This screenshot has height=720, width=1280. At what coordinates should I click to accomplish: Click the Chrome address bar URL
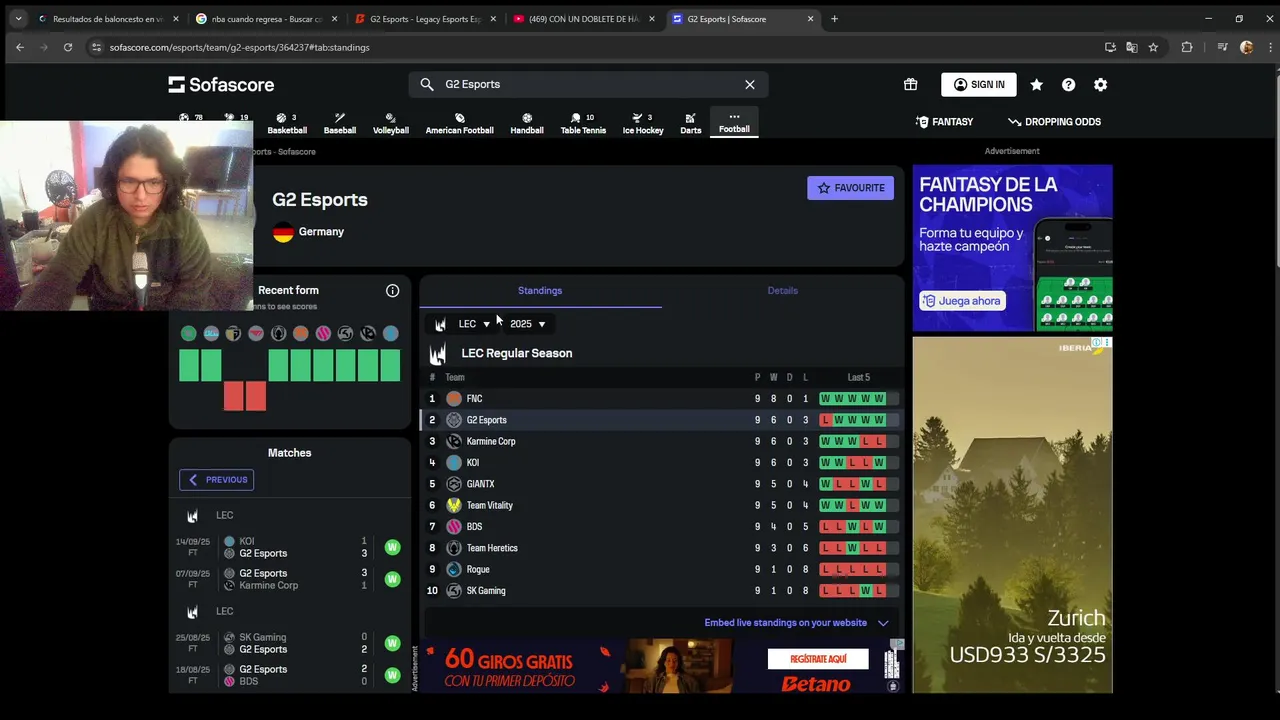pyautogui.click(x=240, y=47)
